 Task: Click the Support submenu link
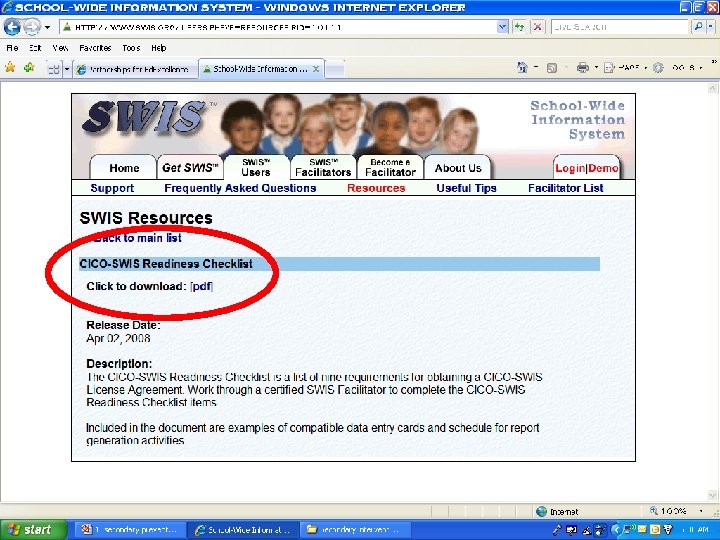pos(112,188)
